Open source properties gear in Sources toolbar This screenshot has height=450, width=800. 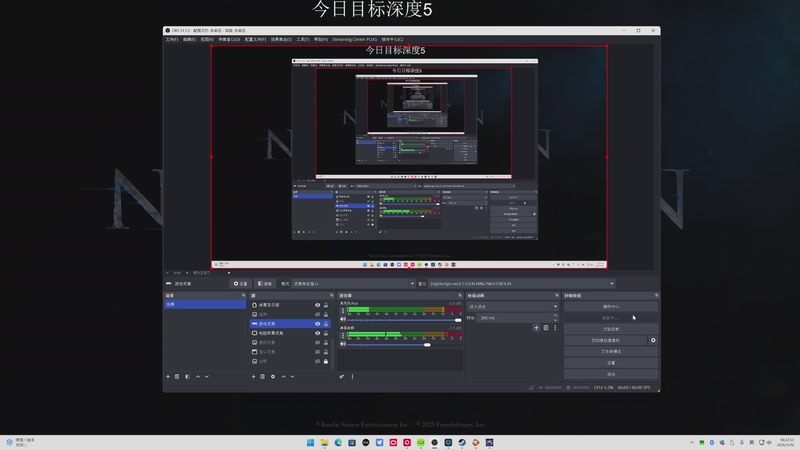273,377
